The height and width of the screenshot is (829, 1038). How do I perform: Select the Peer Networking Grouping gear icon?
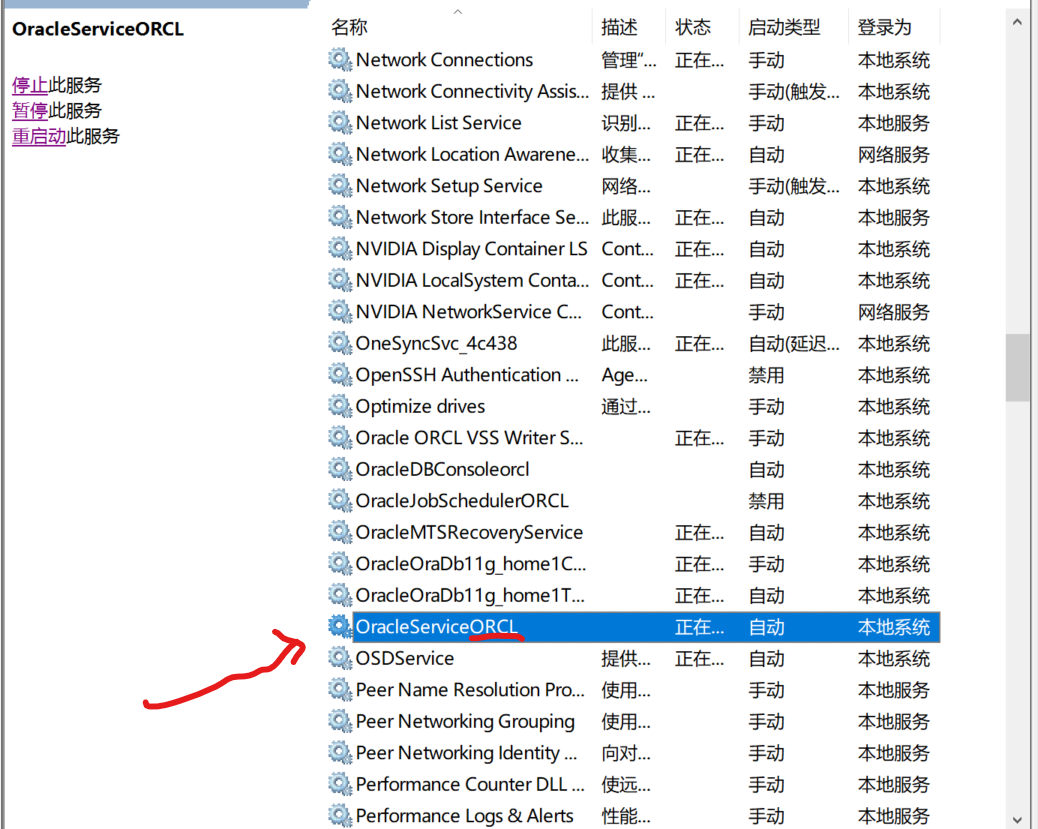(340, 721)
